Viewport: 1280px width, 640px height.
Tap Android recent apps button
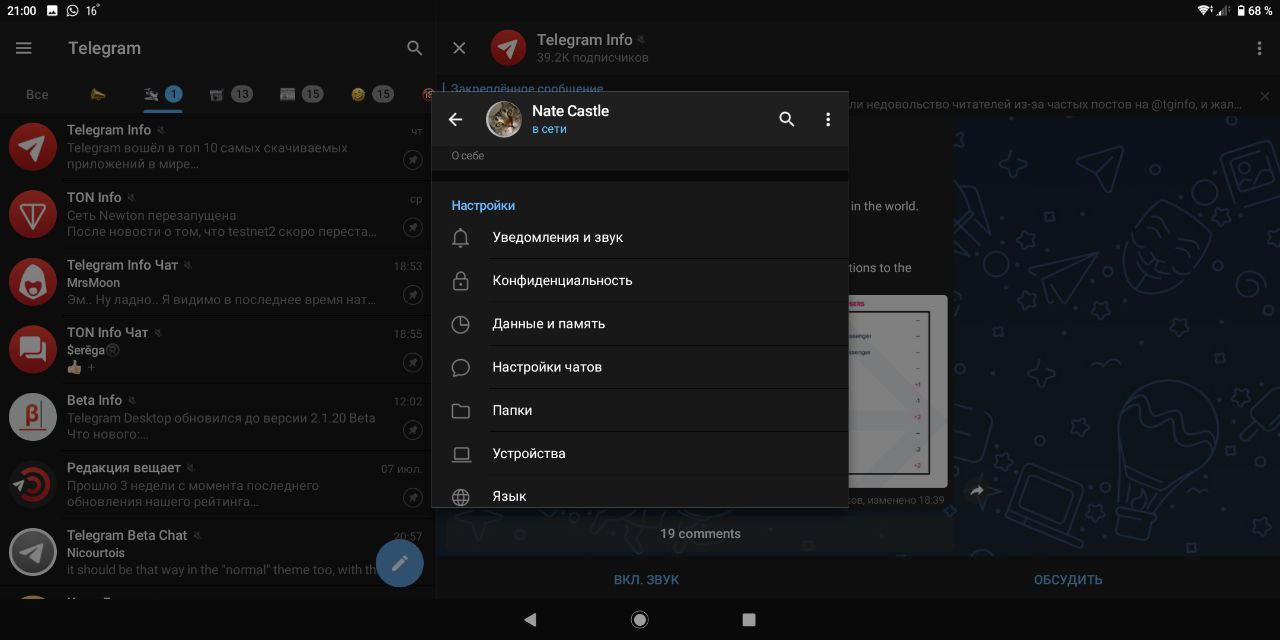pyautogui.click(x=749, y=620)
